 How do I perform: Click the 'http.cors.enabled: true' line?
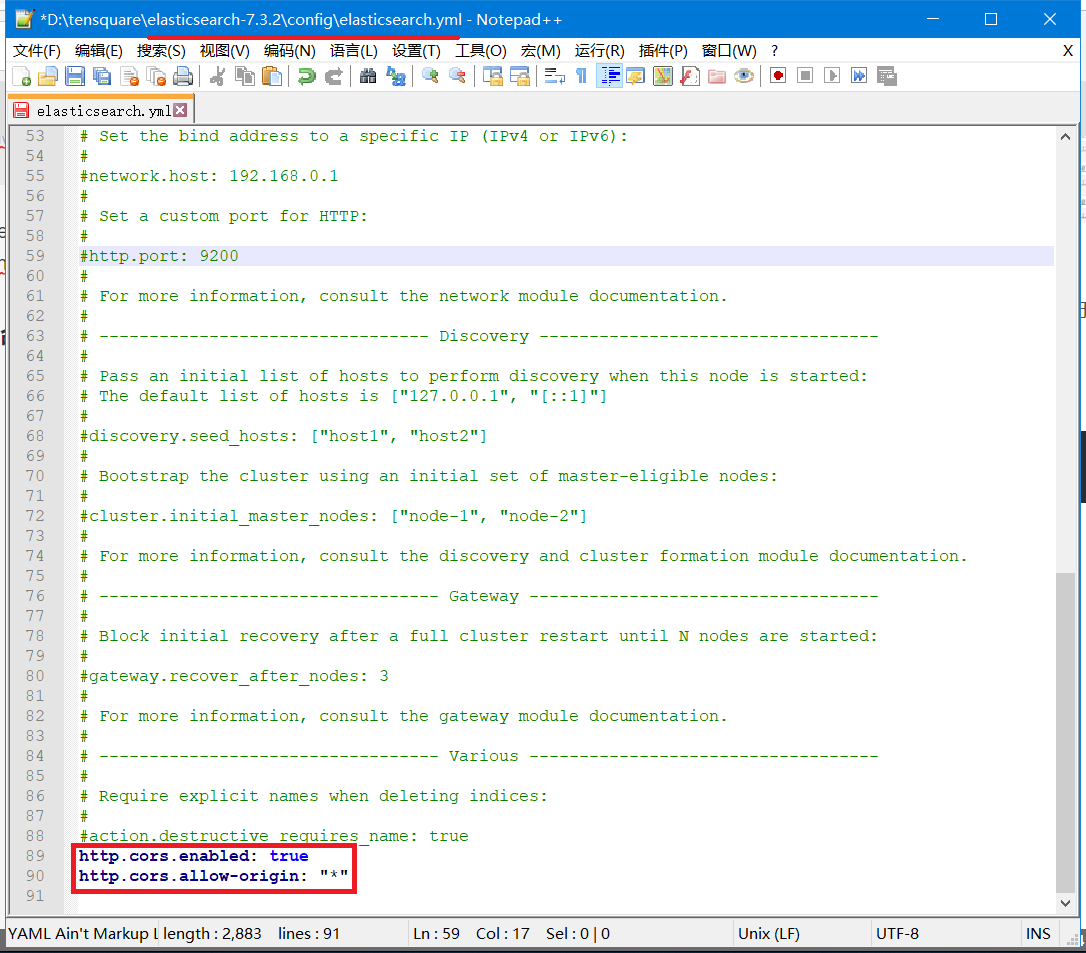coord(194,856)
